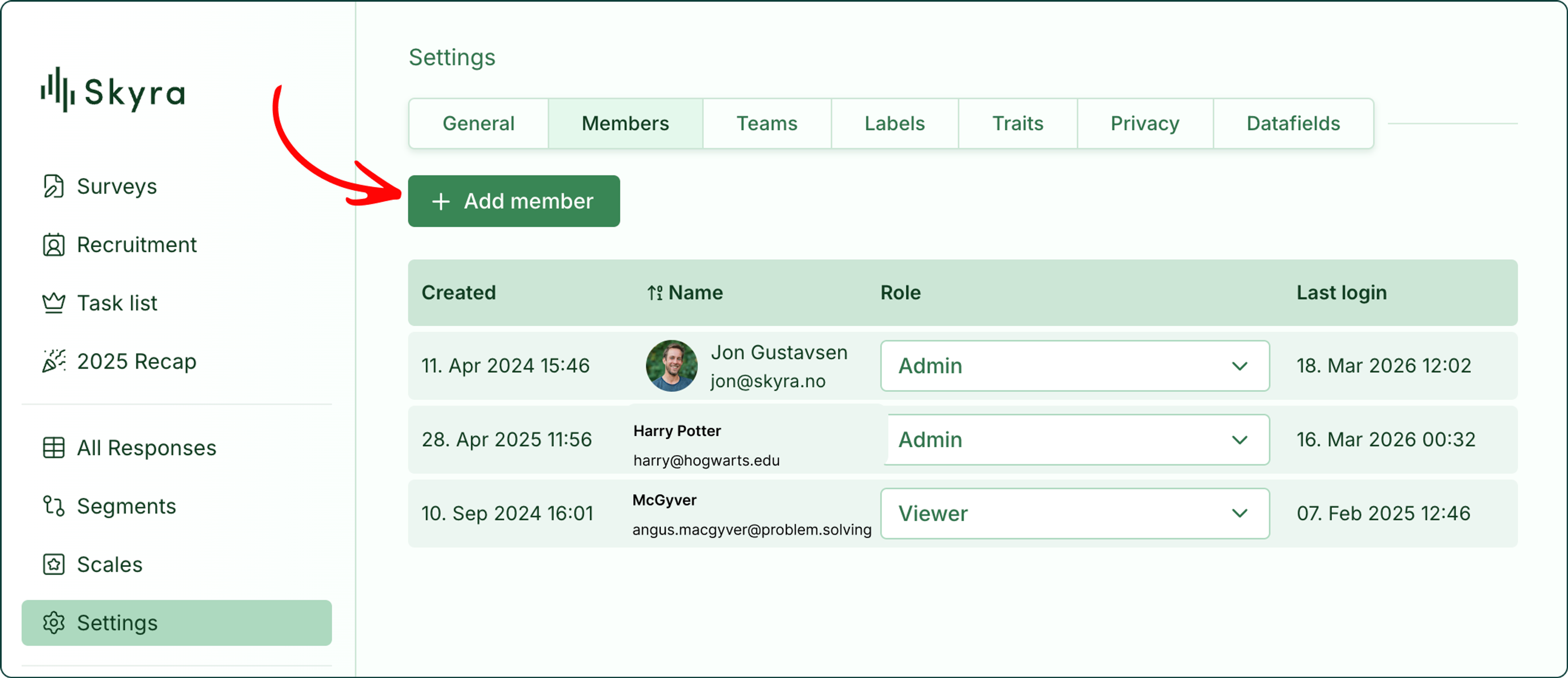Sort by the Created column header

pyautogui.click(x=459, y=293)
